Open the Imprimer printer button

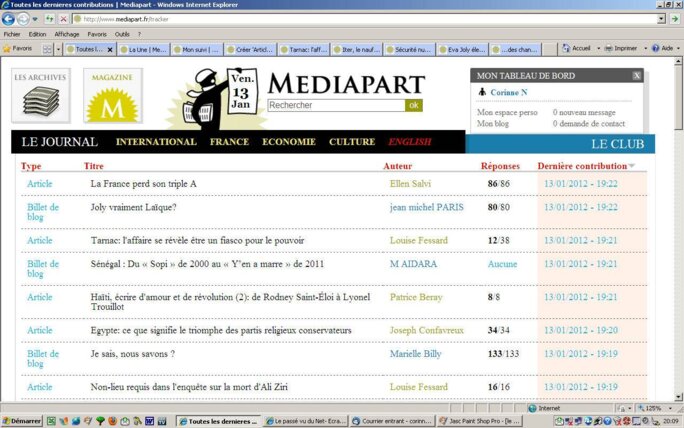point(620,48)
